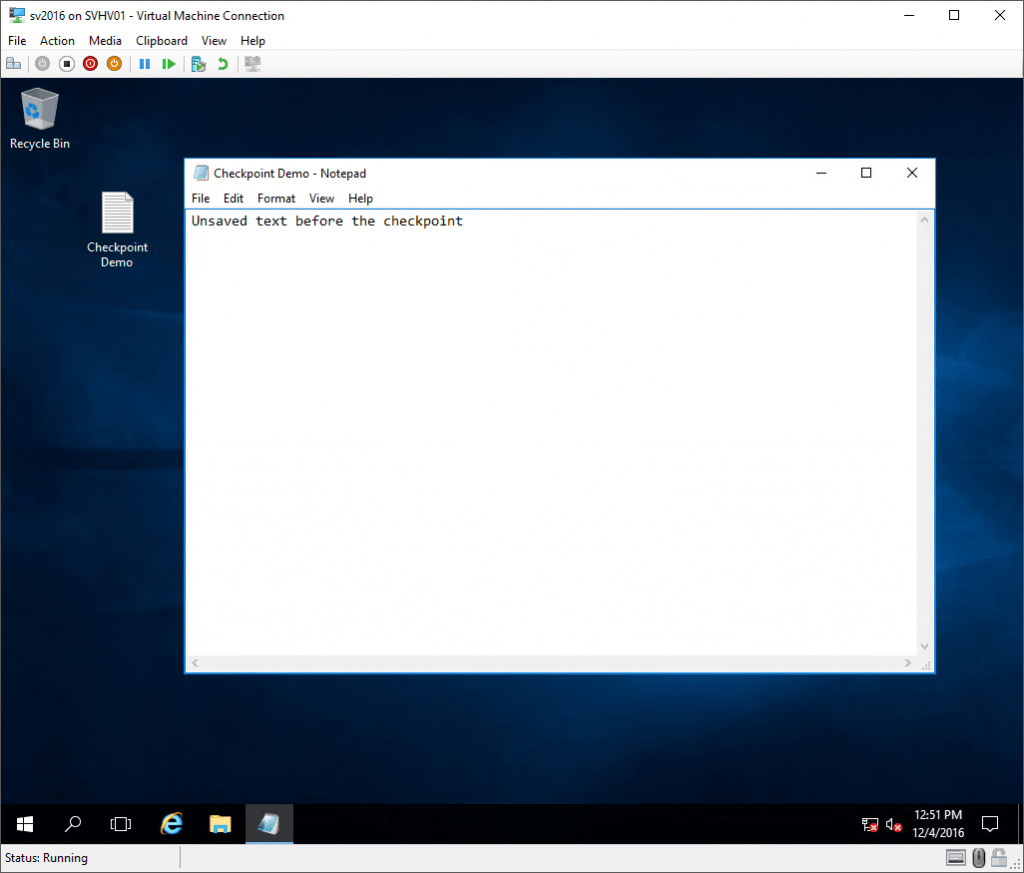
Task: Click the 'Status: Running' status text
Action: (x=46, y=858)
